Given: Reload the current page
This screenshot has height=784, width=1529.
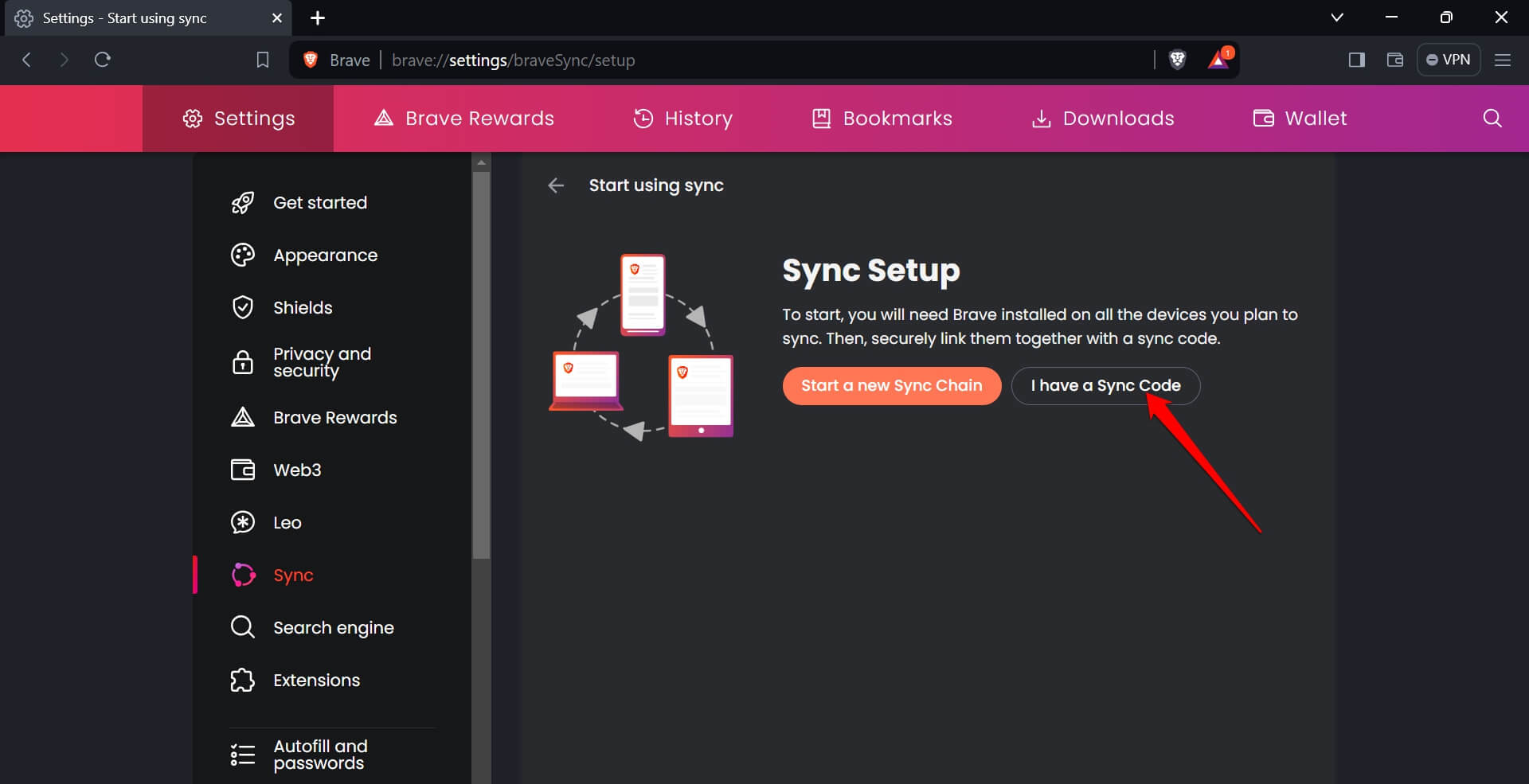Looking at the screenshot, I should [x=103, y=60].
